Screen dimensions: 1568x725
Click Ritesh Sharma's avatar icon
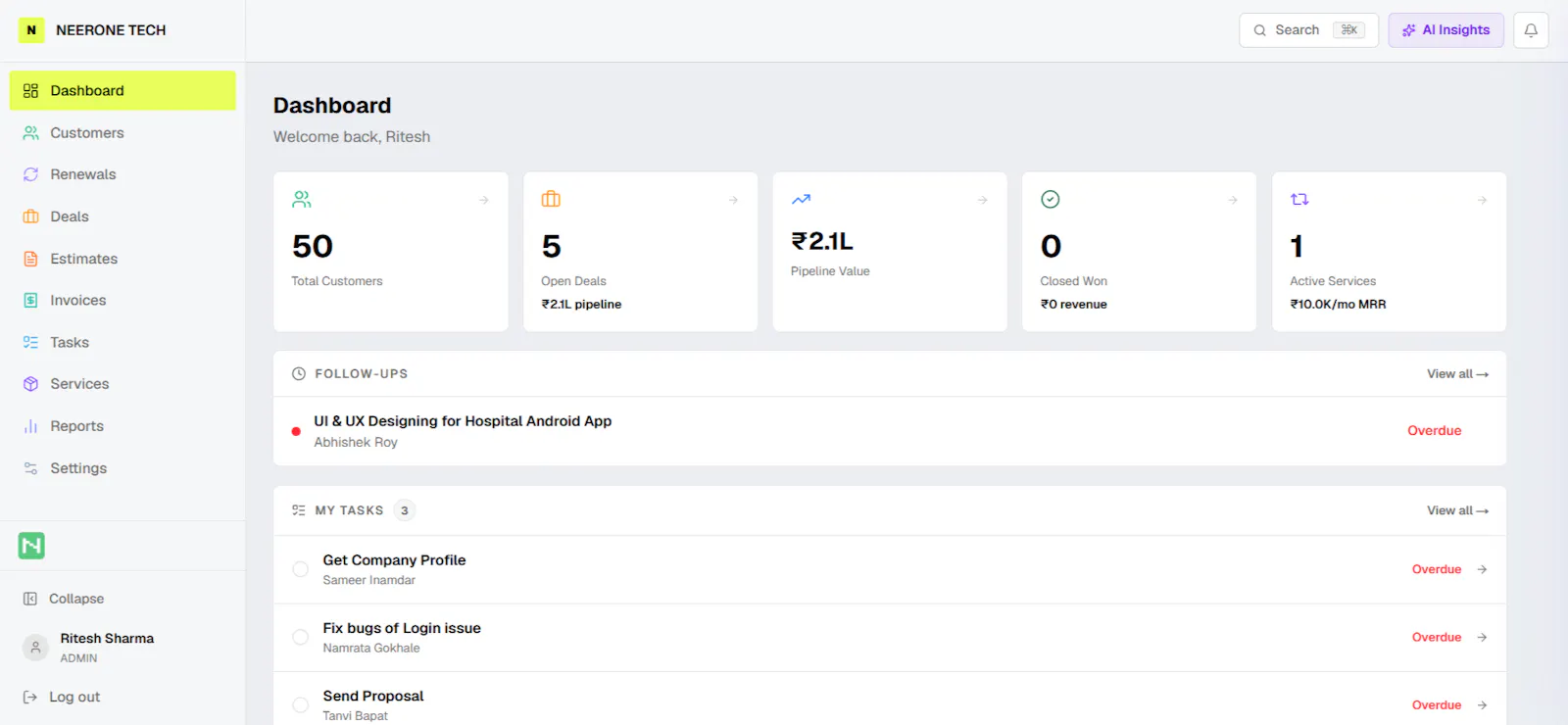(35, 648)
